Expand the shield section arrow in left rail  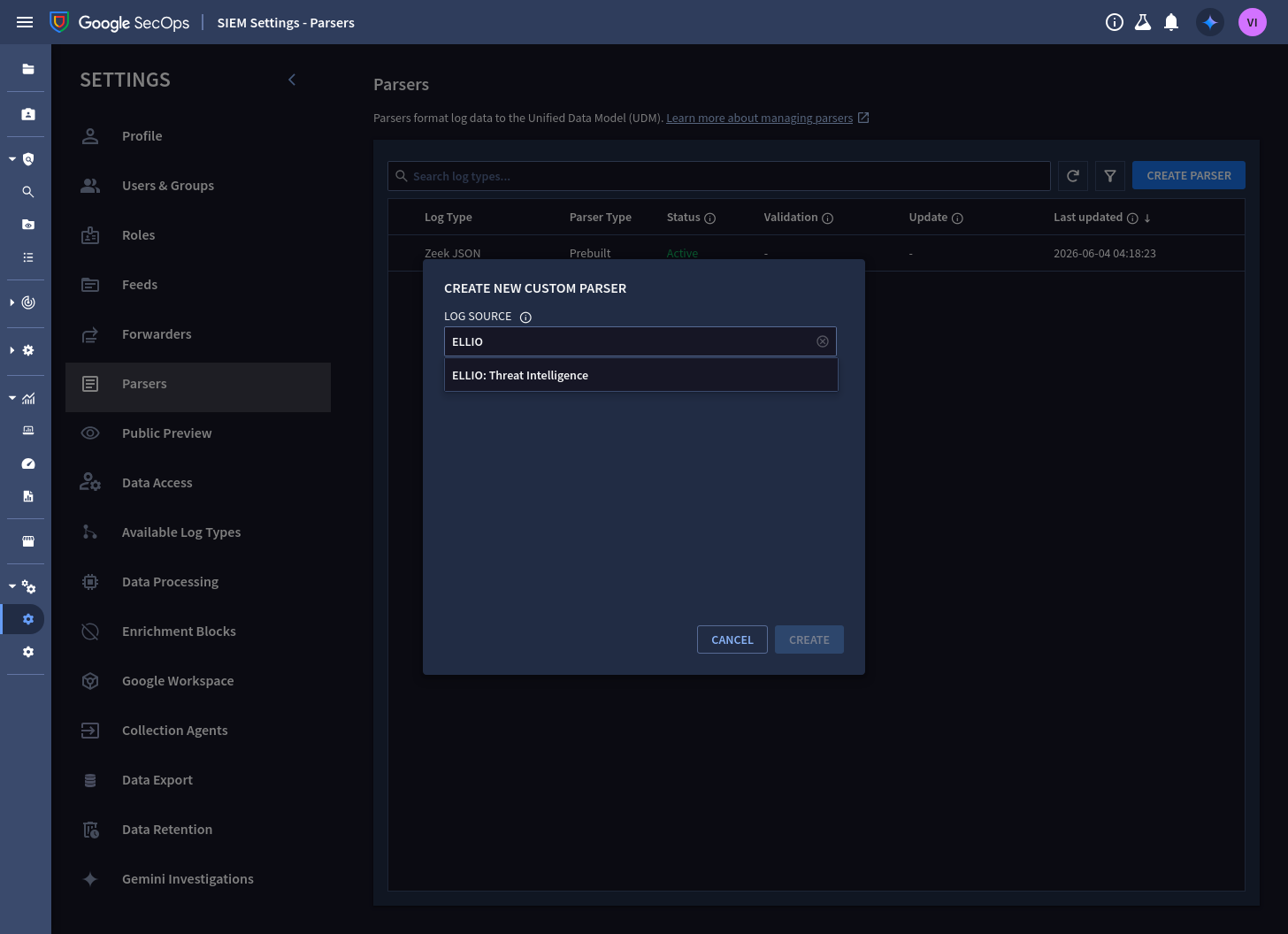click(x=12, y=159)
